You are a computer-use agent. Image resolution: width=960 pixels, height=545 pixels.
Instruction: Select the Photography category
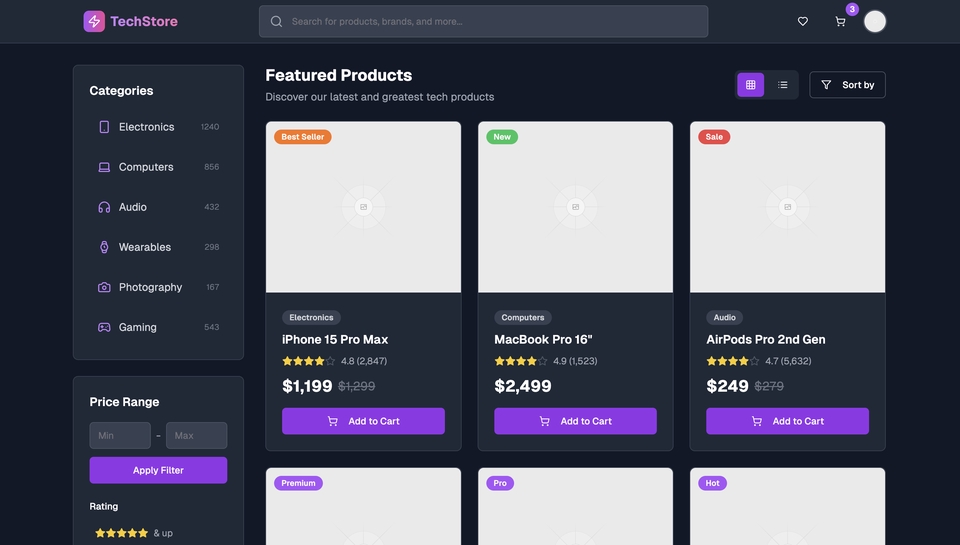pyautogui.click(x=159, y=287)
